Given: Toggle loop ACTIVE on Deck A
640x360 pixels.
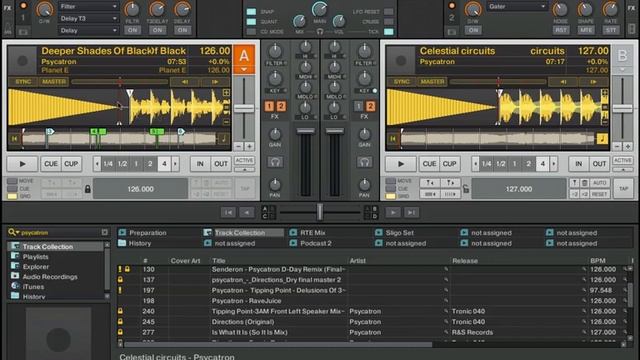Looking at the screenshot, I should click(244, 160).
